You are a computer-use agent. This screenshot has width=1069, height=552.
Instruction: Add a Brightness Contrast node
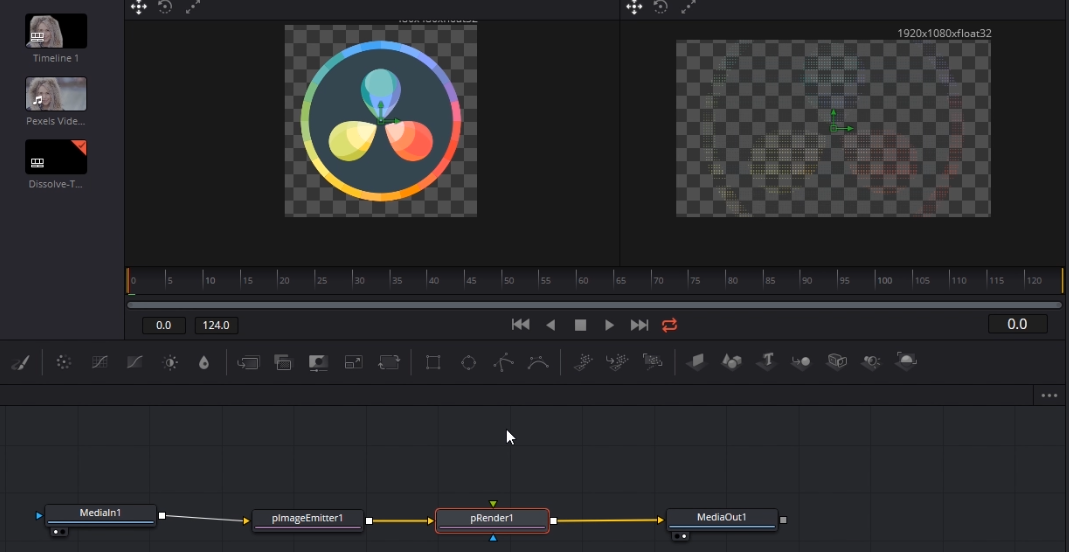(170, 363)
